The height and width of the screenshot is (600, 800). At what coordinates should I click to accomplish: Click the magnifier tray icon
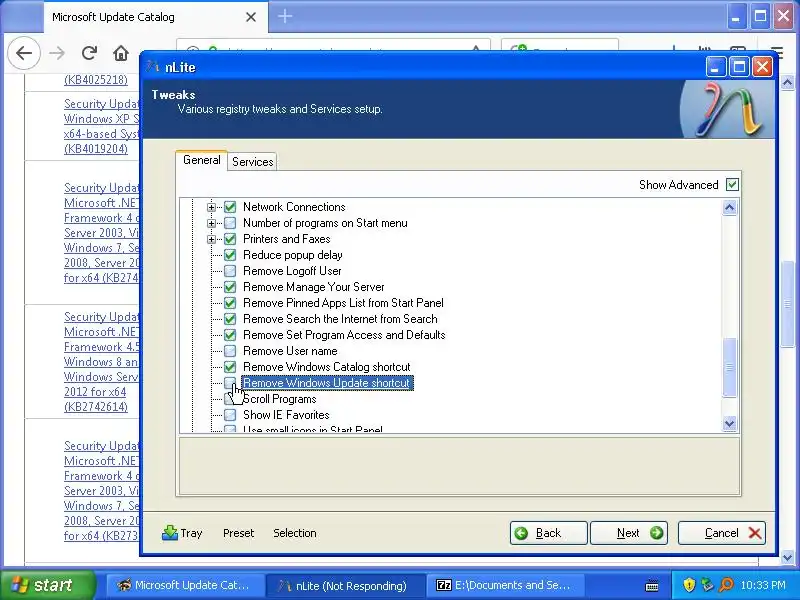pyautogui.click(x=726, y=585)
